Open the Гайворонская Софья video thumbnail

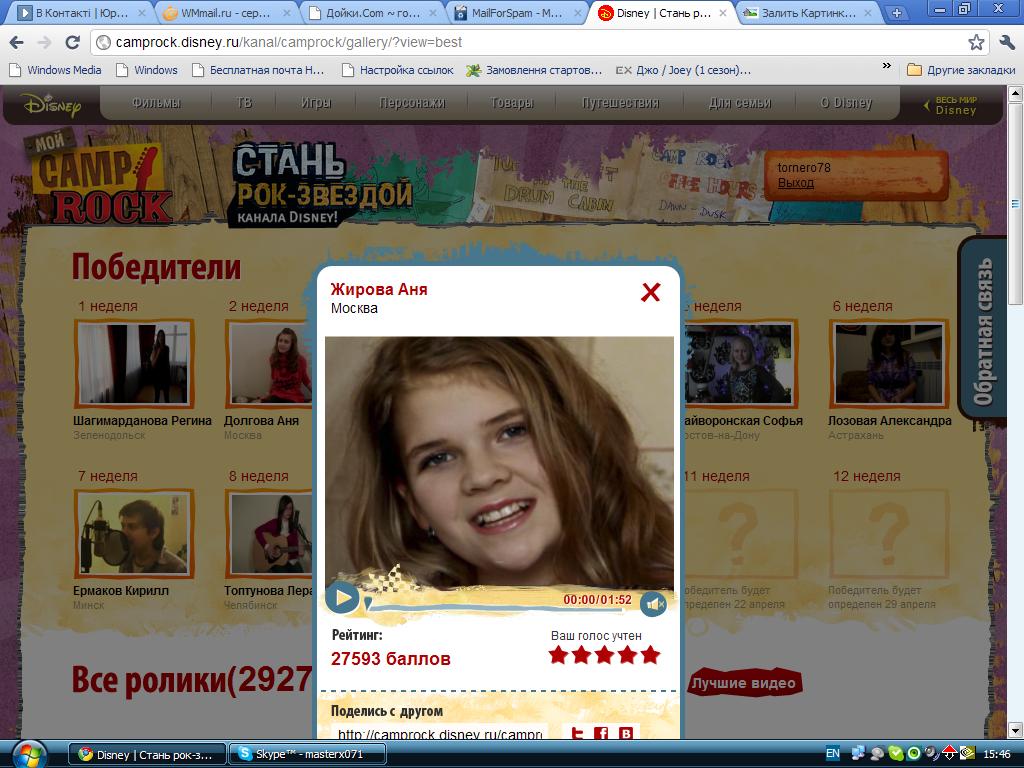pos(739,363)
